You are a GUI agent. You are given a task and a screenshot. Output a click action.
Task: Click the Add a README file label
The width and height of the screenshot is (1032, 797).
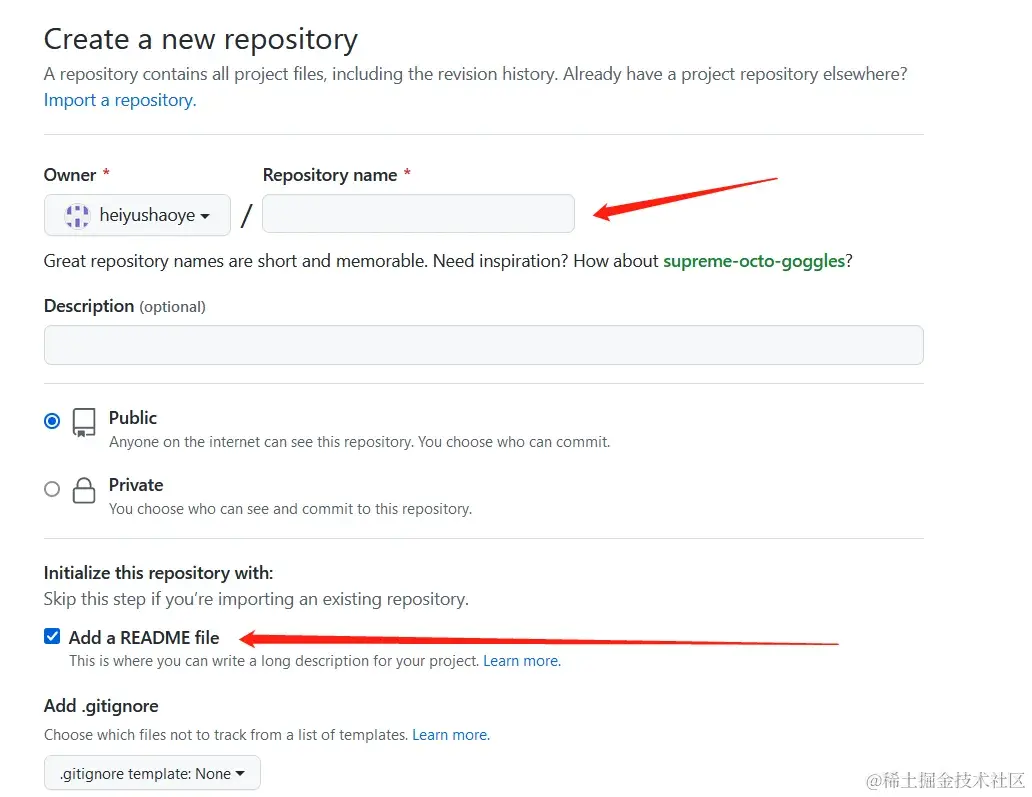pos(144,638)
